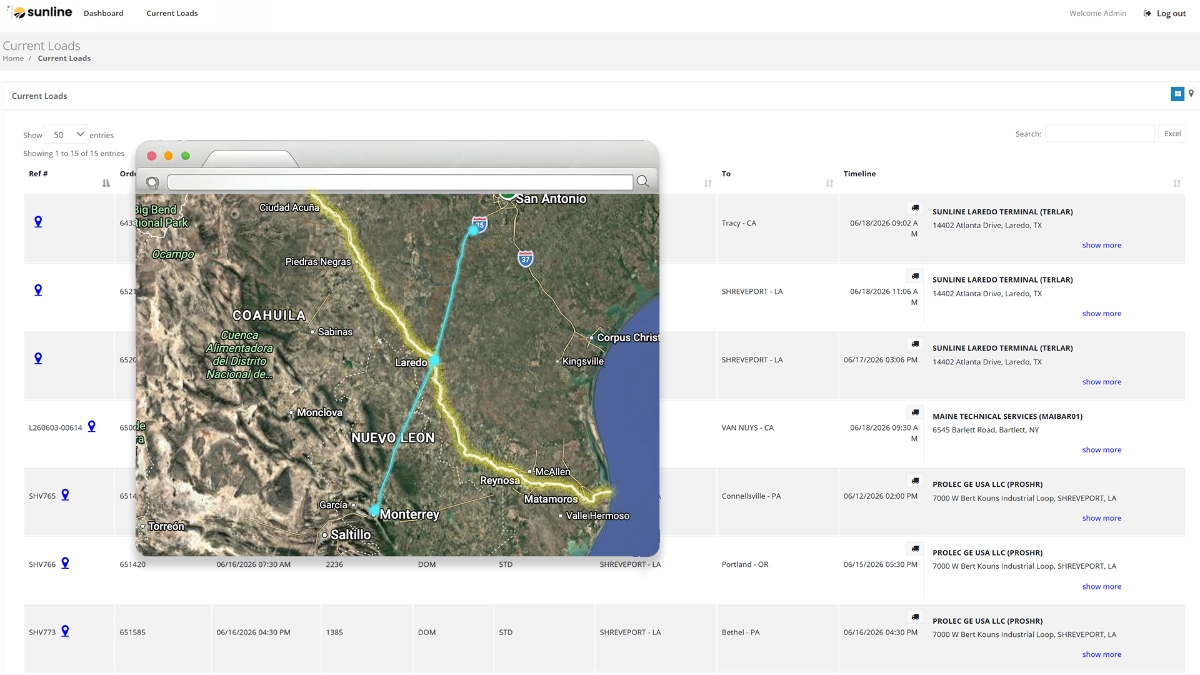This screenshot has height=675, width=1200.
Task: Click the location pin next to SHV773
Action: tap(65, 631)
